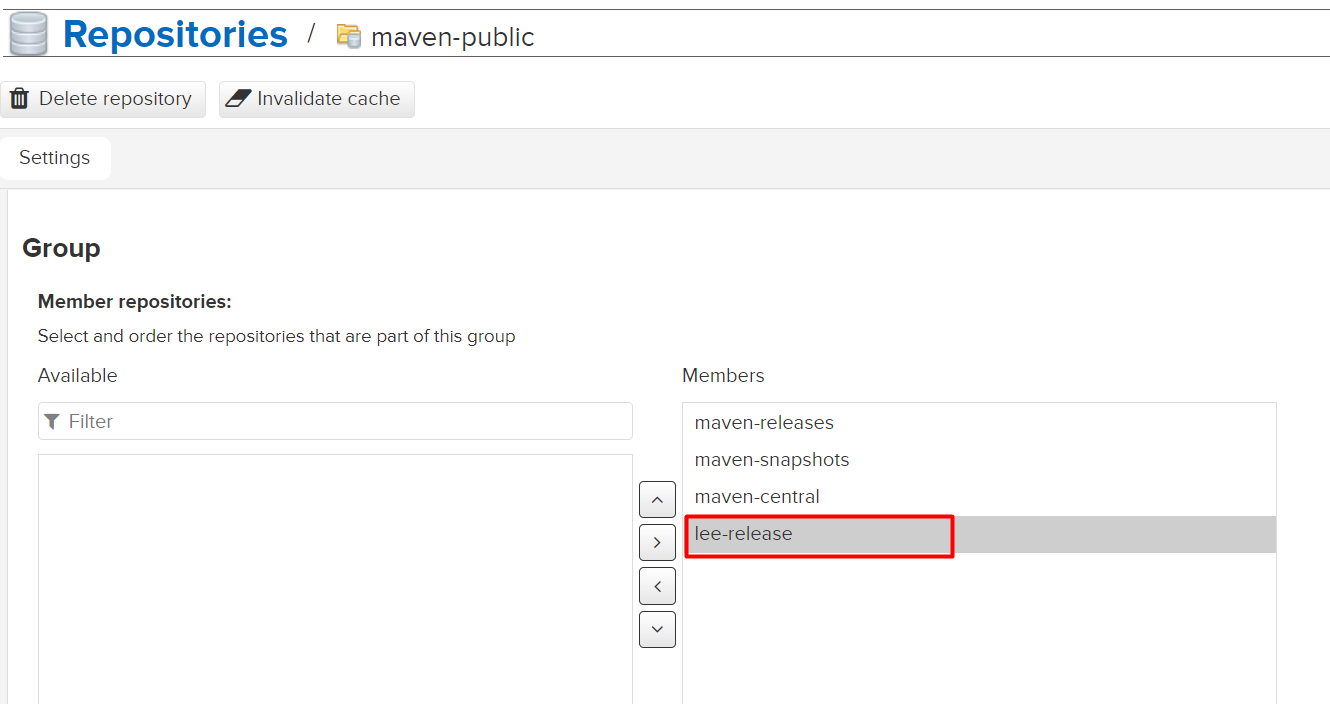The height and width of the screenshot is (704, 1330).
Task: Select maven-snapshots in Members list
Action: 772,460
